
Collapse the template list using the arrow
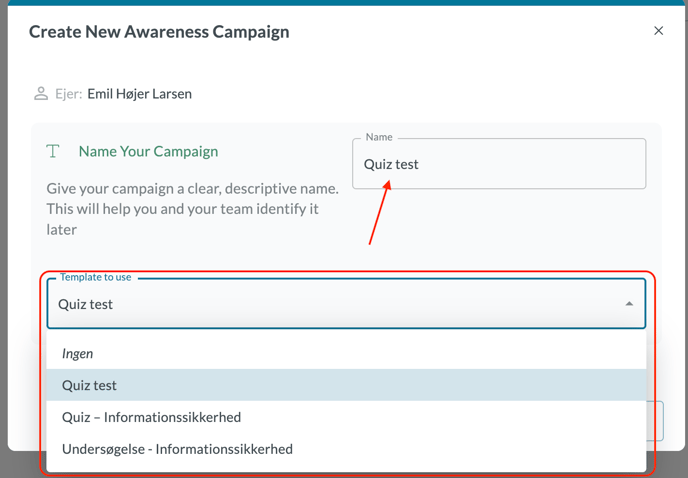pyautogui.click(x=629, y=304)
